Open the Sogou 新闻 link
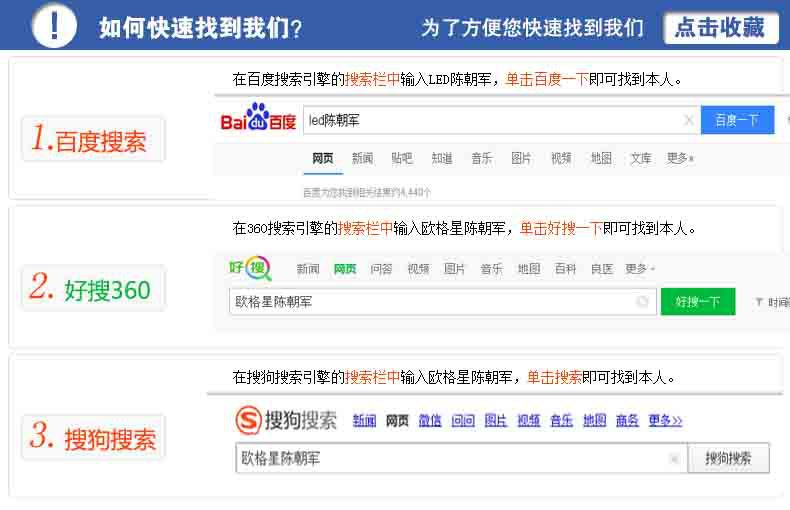The height and width of the screenshot is (510, 790). pos(364,420)
